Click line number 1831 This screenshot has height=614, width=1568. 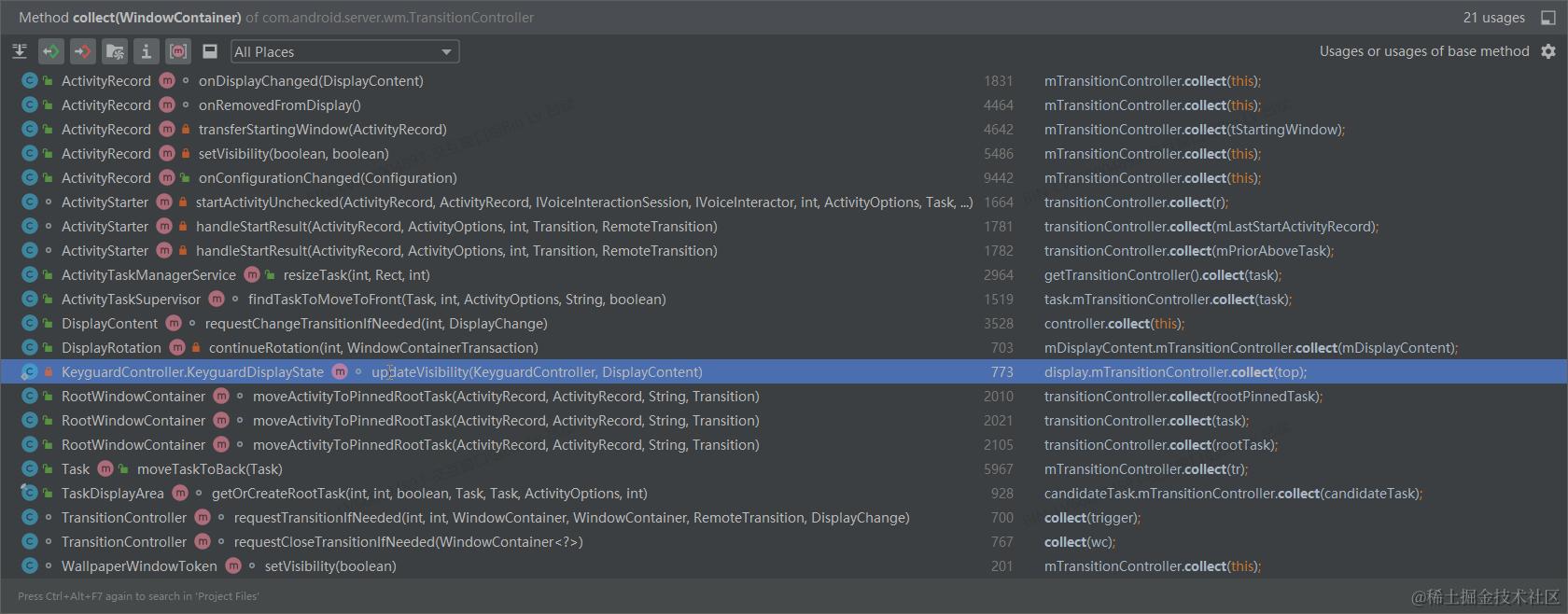pos(998,81)
